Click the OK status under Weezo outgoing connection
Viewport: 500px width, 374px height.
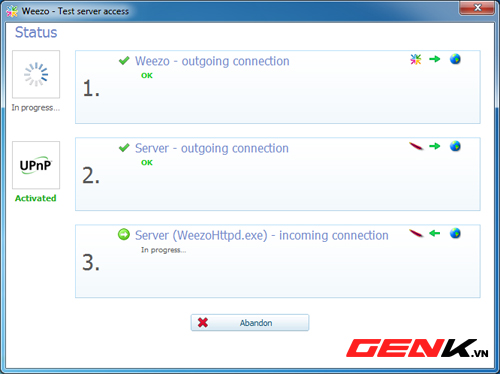(147, 76)
